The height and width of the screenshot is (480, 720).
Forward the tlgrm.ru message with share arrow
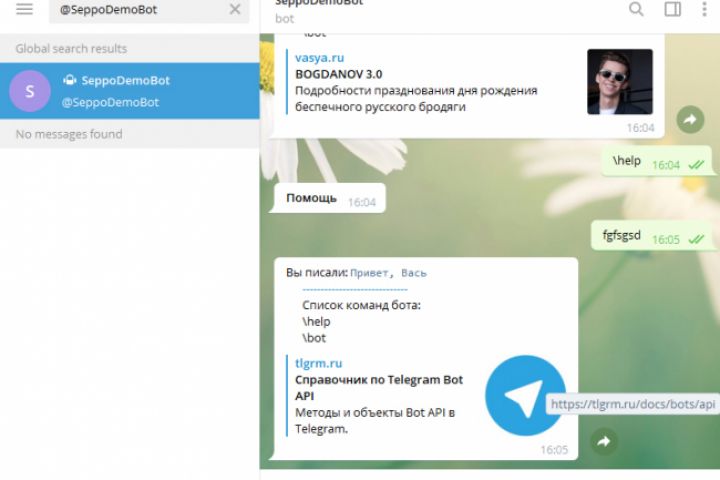point(604,441)
